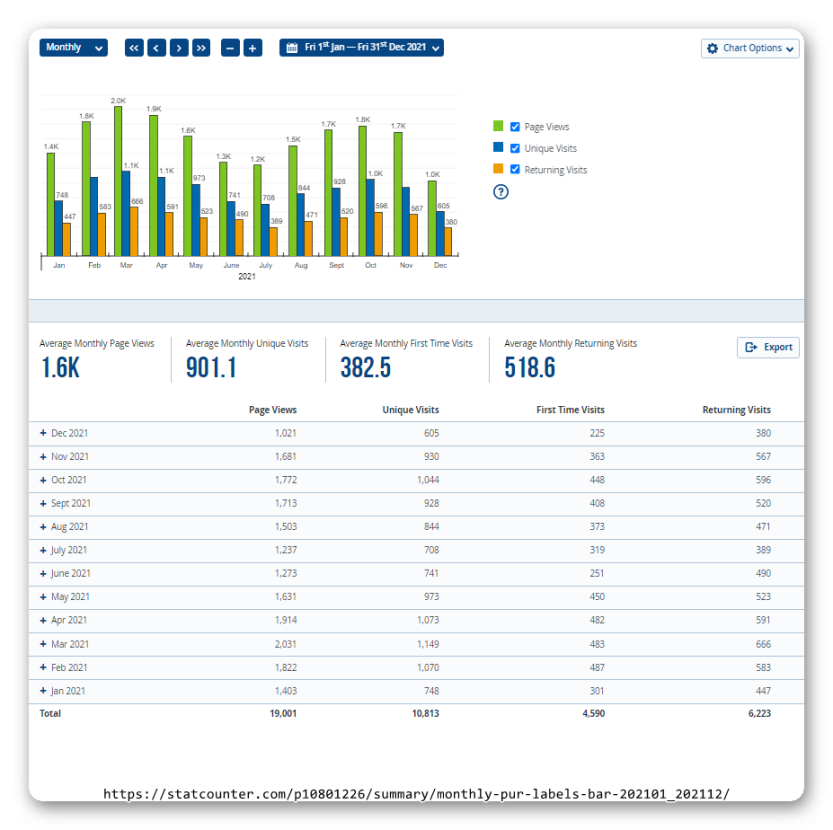Click the Returning Visits column header
The image size is (833, 830).
click(736, 410)
